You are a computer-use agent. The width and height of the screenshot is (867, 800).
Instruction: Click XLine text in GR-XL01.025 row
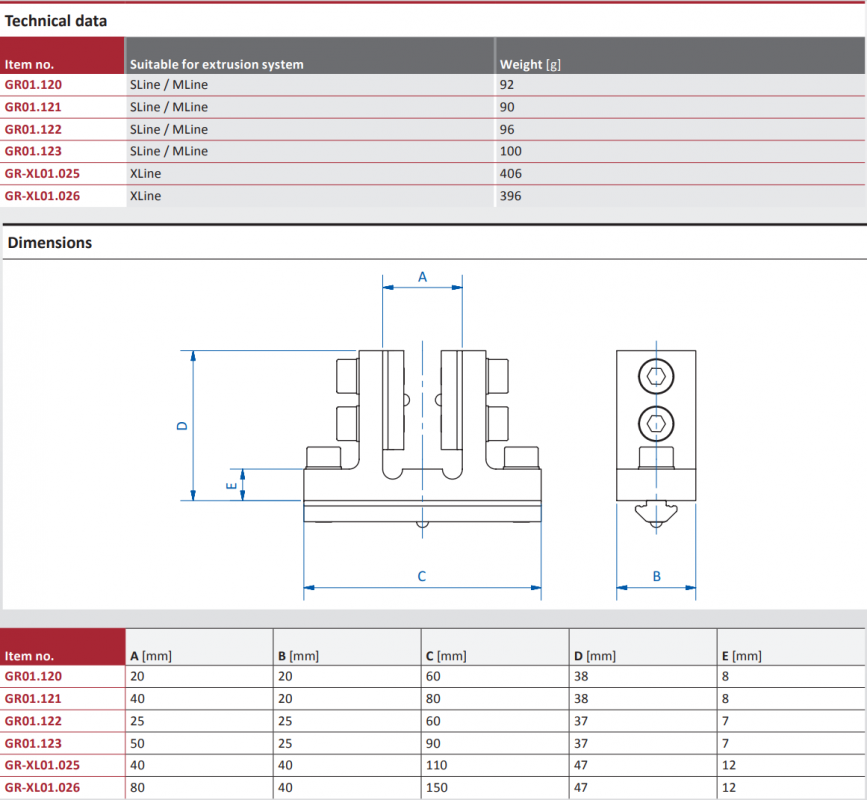145,174
